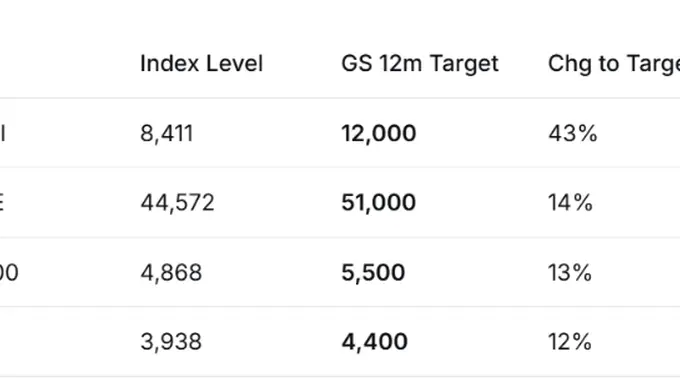Click the 4,400 target value
Image resolution: width=680 pixels, height=382 pixels.
click(x=374, y=342)
